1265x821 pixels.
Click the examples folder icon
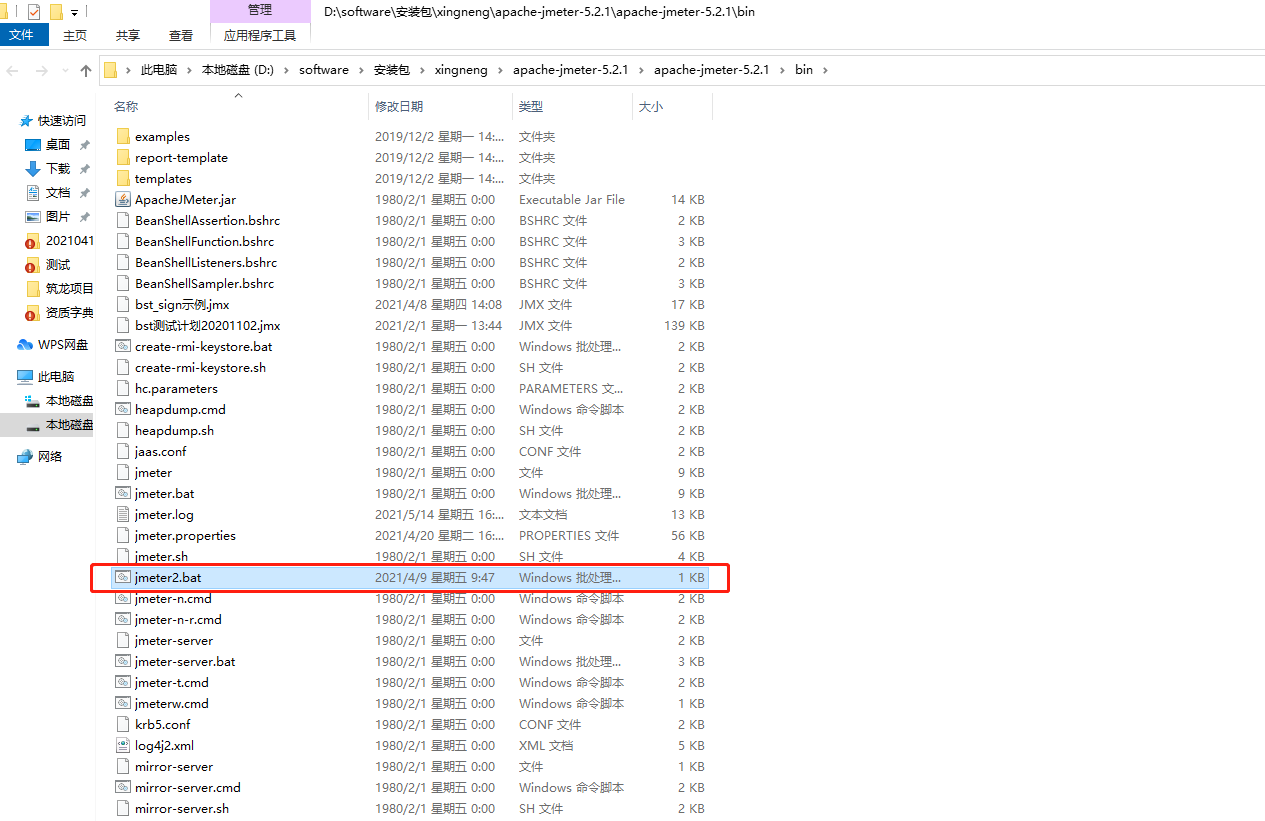[124, 136]
